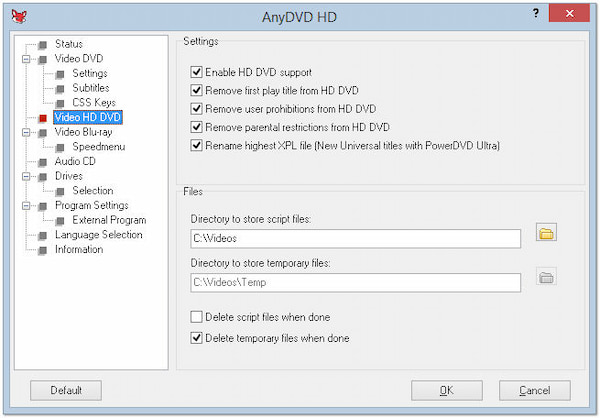Click the temporary files directory field

tap(355, 282)
